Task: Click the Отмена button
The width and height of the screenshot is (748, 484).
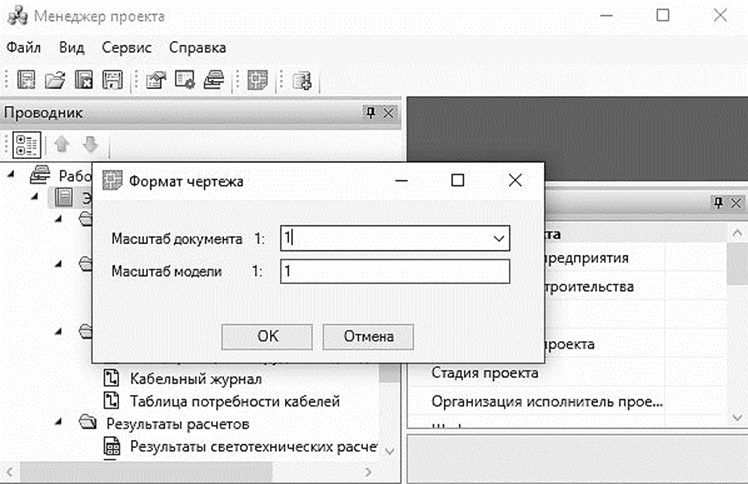Action: coord(369,336)
